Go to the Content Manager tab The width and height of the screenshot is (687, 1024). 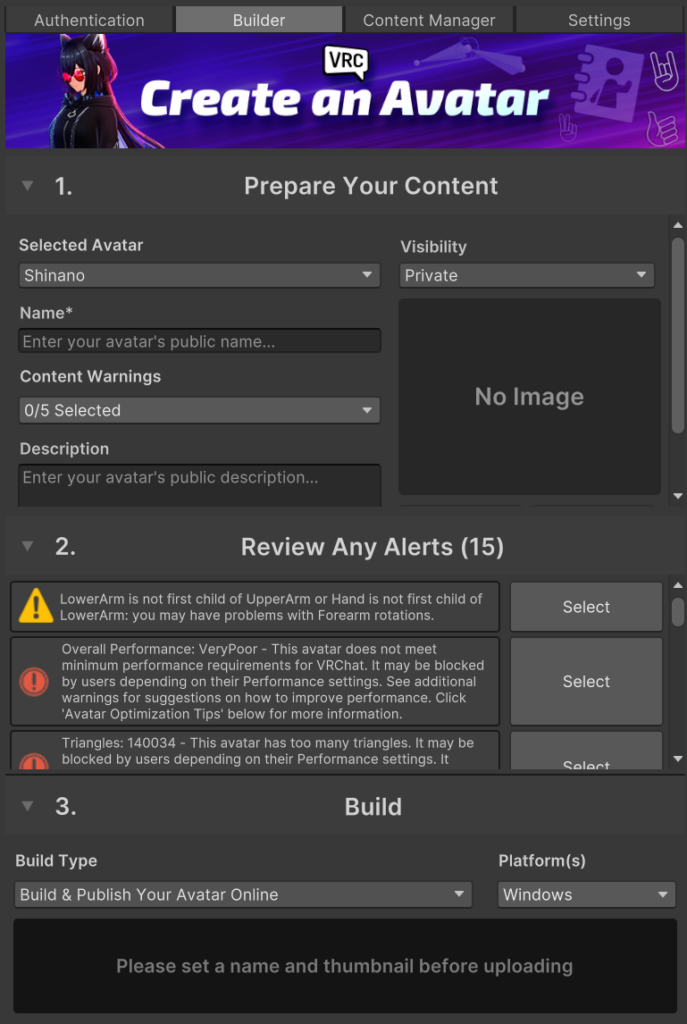(429, 20)
